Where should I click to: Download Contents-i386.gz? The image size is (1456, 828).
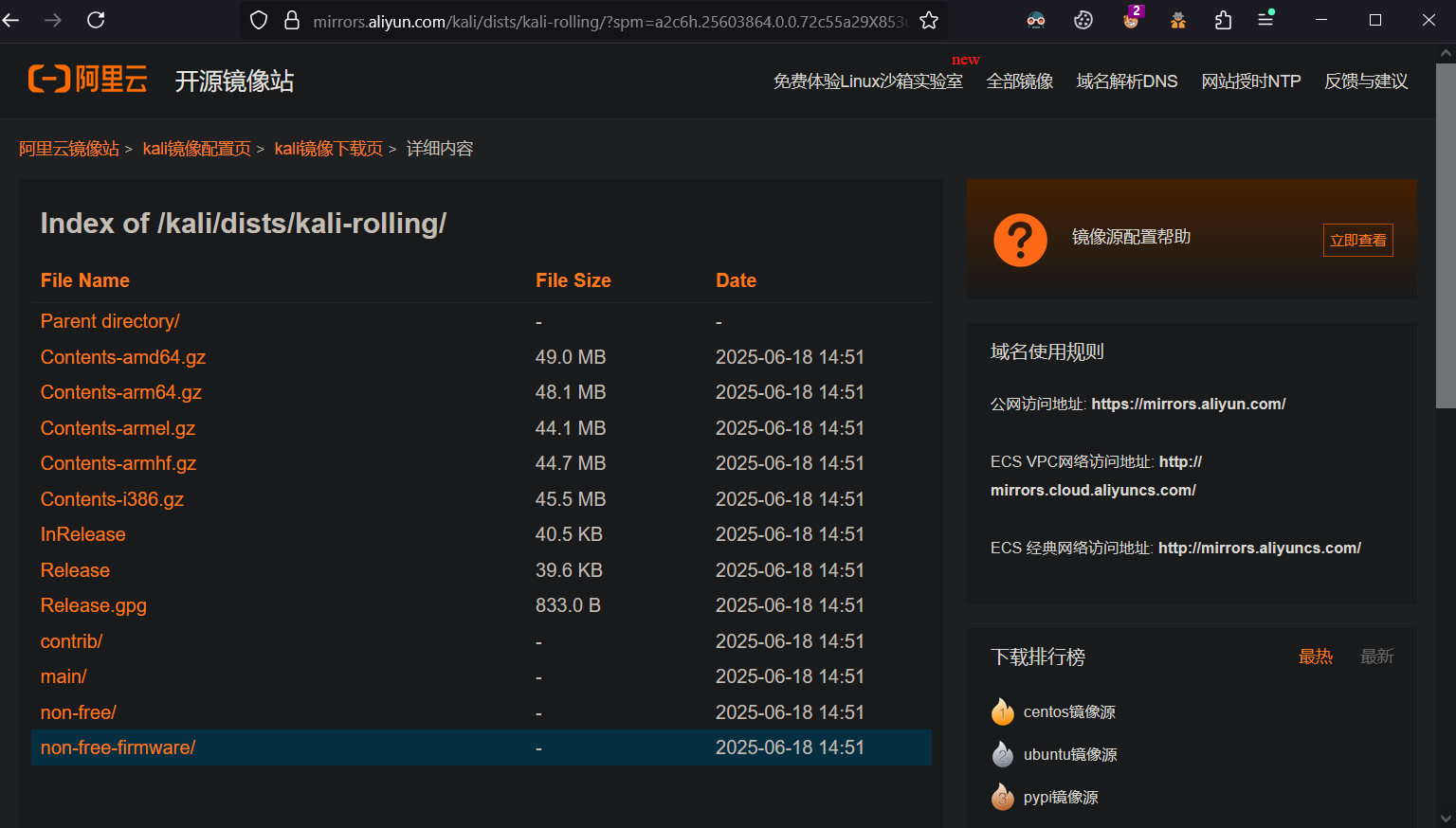112,499
